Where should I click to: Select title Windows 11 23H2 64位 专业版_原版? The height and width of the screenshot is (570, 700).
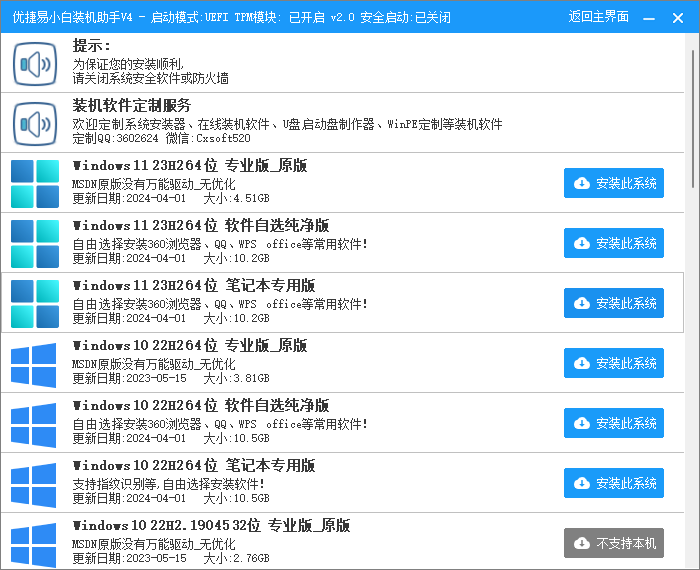pyautogui.click(x=190, y=165)
